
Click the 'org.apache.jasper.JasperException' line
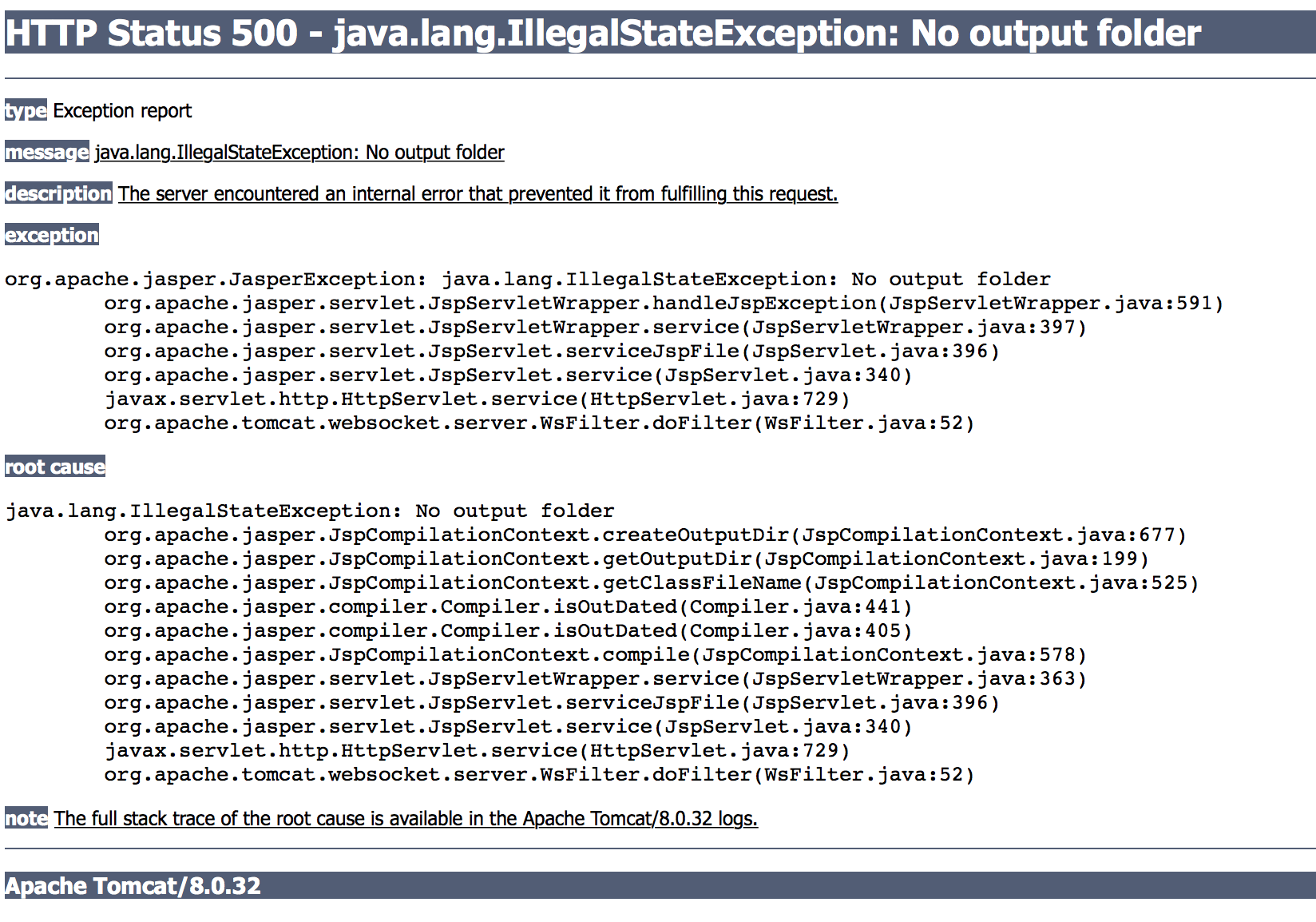click(x=528, y=279)
